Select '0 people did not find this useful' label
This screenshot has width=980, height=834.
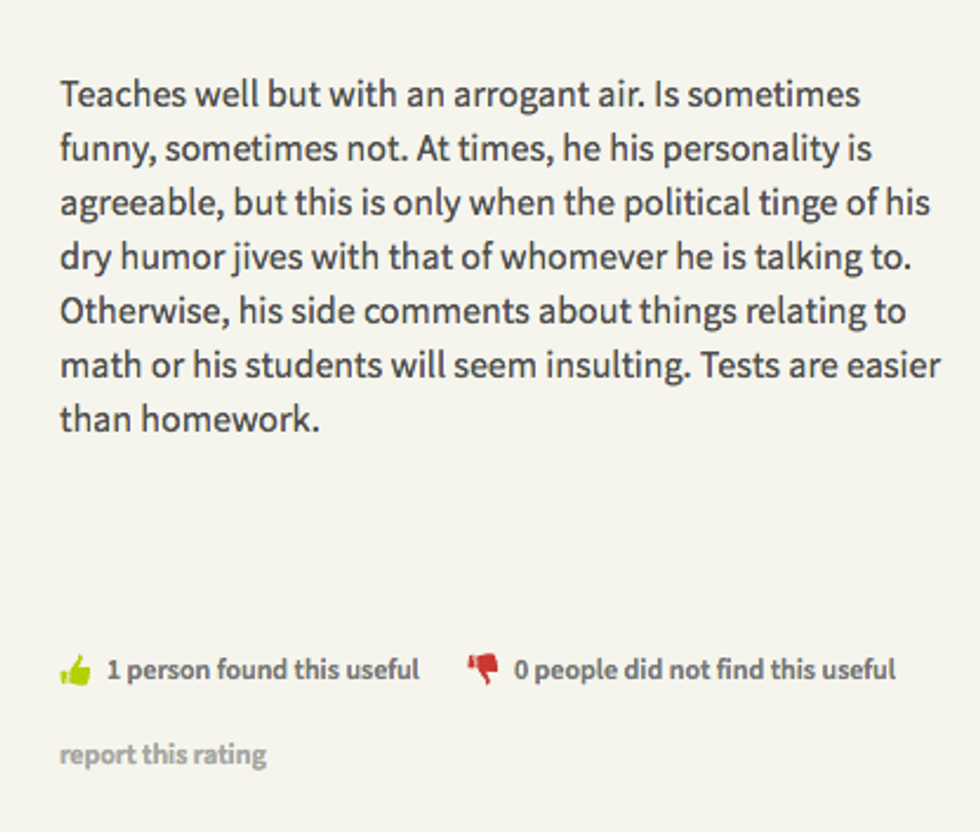coord(704,670)
